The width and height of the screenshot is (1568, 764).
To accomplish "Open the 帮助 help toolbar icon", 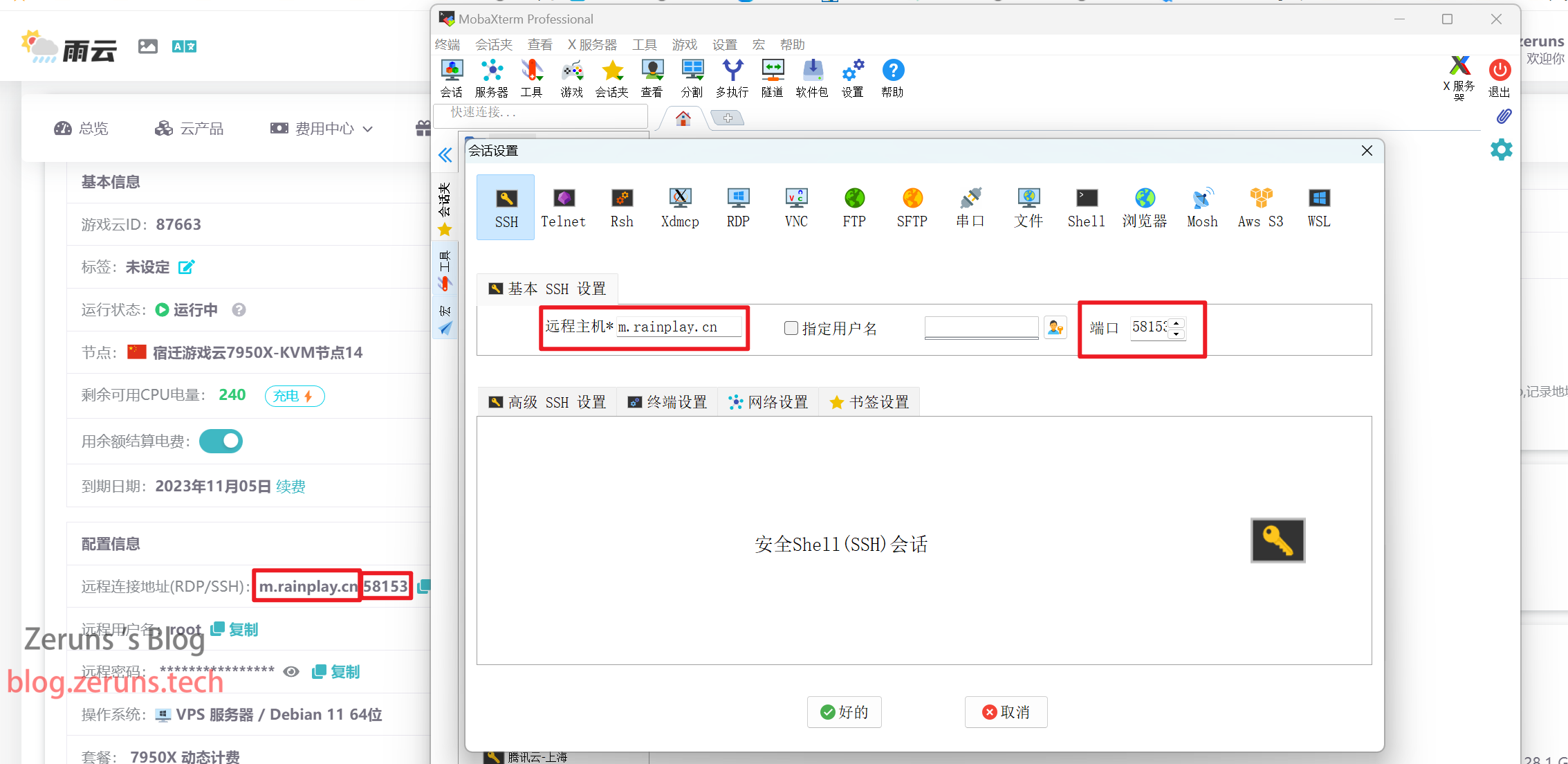I will [x=893, y=79].
